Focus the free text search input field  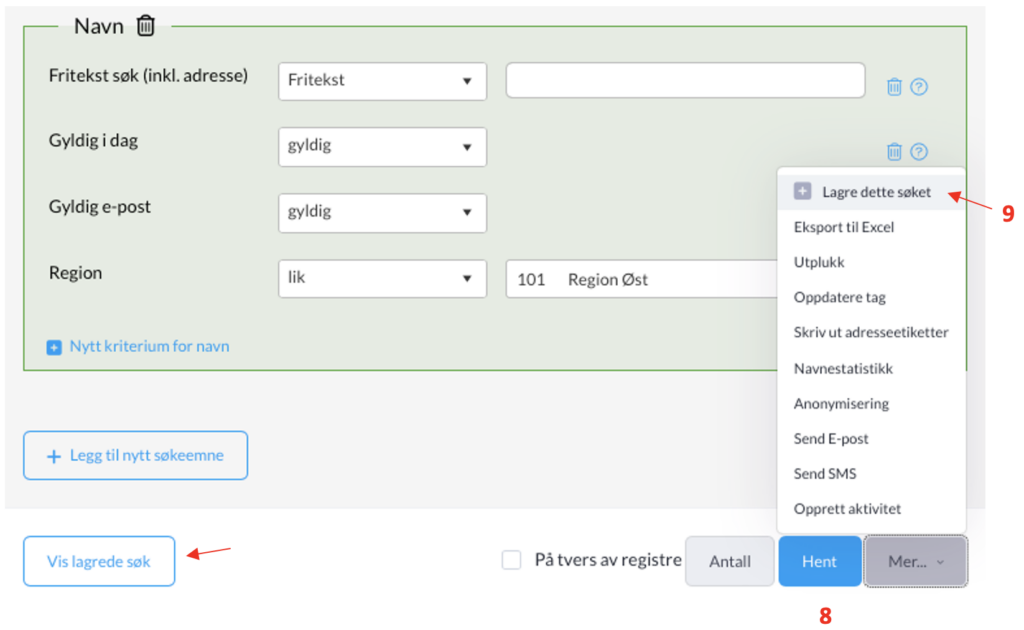click(685, 80)
